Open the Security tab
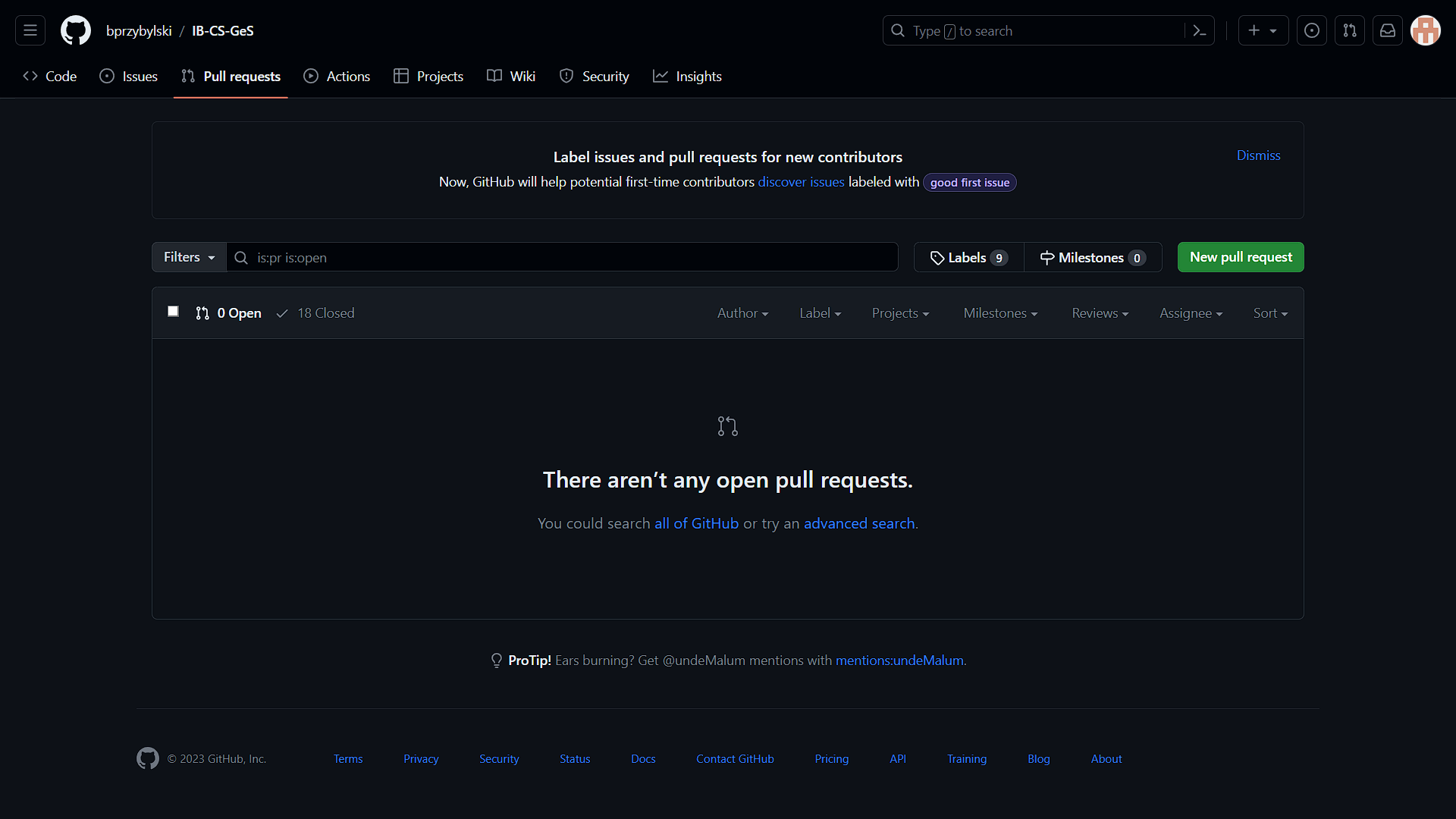 tap(595, 76)
